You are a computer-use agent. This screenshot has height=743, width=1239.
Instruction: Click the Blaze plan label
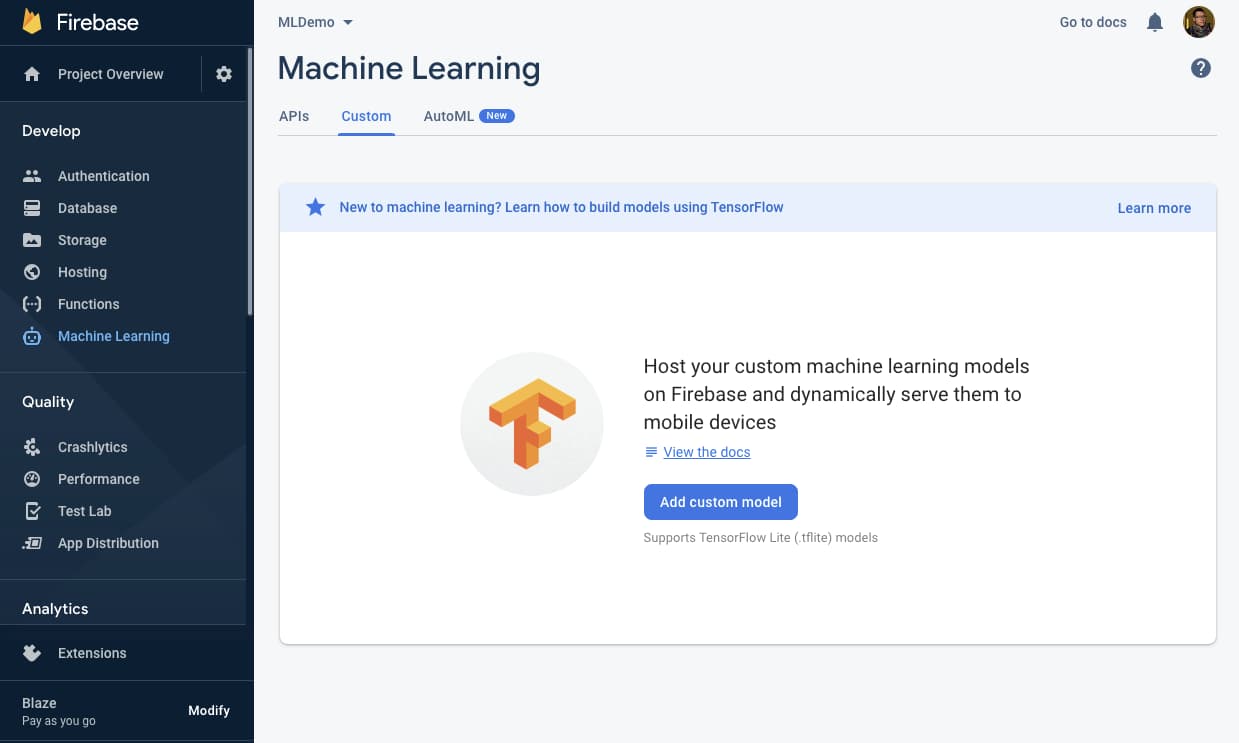click(39, 703)
